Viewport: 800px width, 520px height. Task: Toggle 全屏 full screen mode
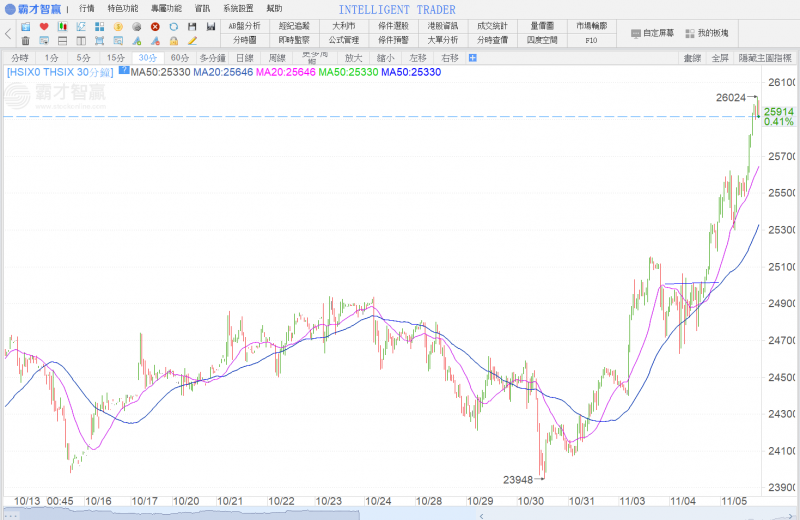pyautogui.click(x=720, y=58)
